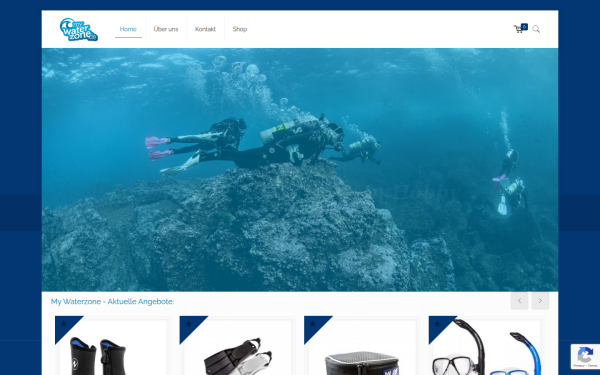This screenshot has width=600, height=375.
Task: Click star badge on fins product
Action: (188, 324)
